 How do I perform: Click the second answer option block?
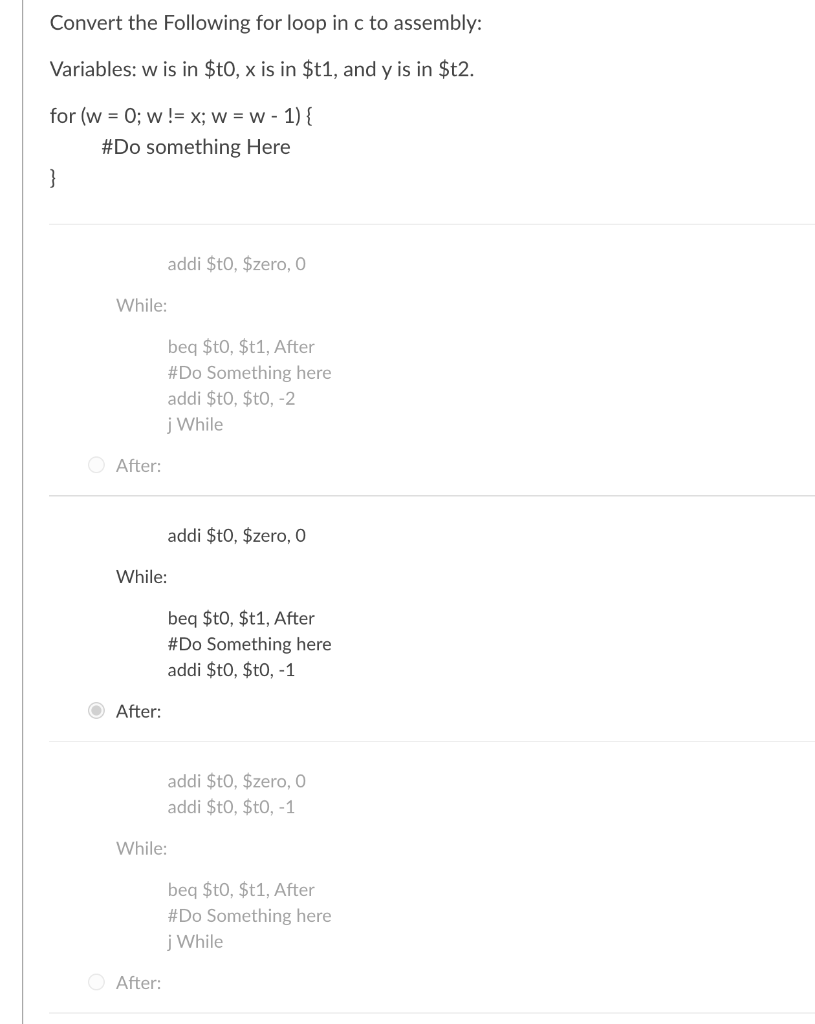click(300, 620)
